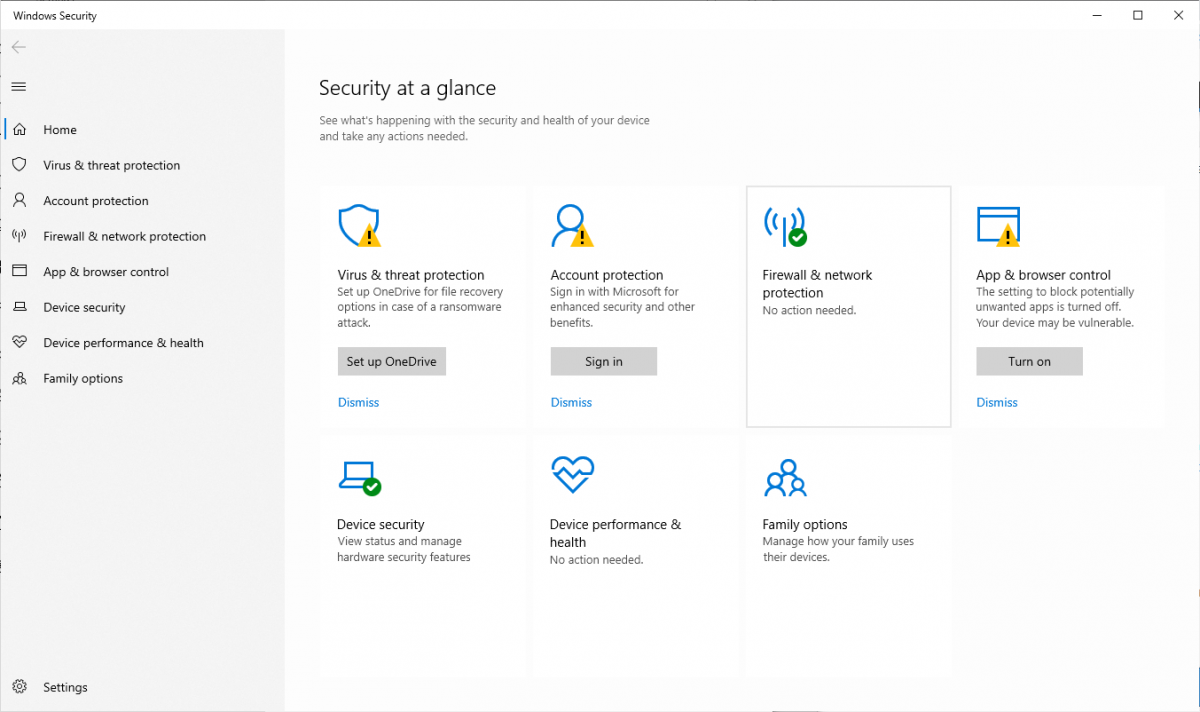The image size is (1200, 712).
Task: Open the Firewall & network protection card title
Action: tap(817, 284)
